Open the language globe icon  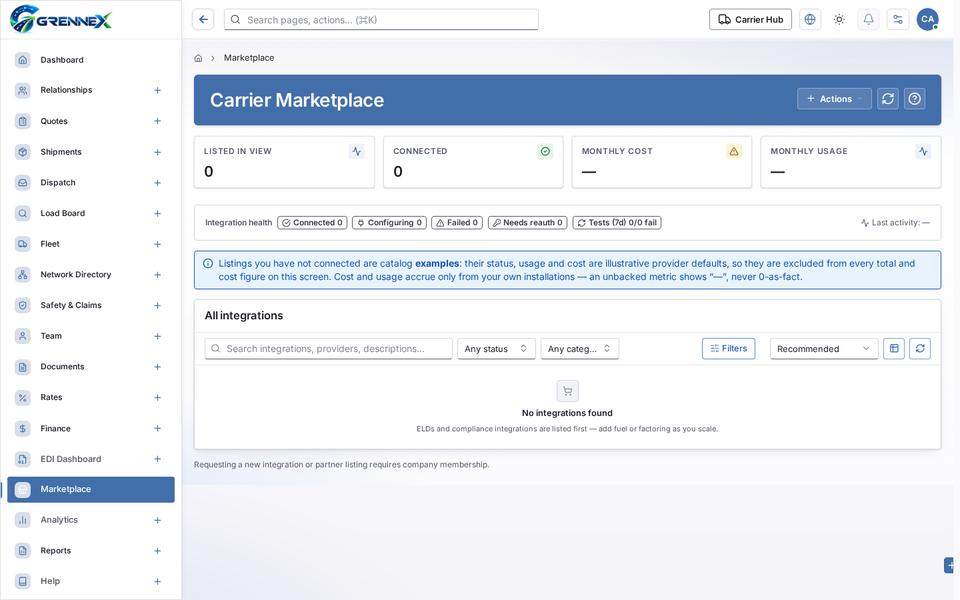(809, 20)
